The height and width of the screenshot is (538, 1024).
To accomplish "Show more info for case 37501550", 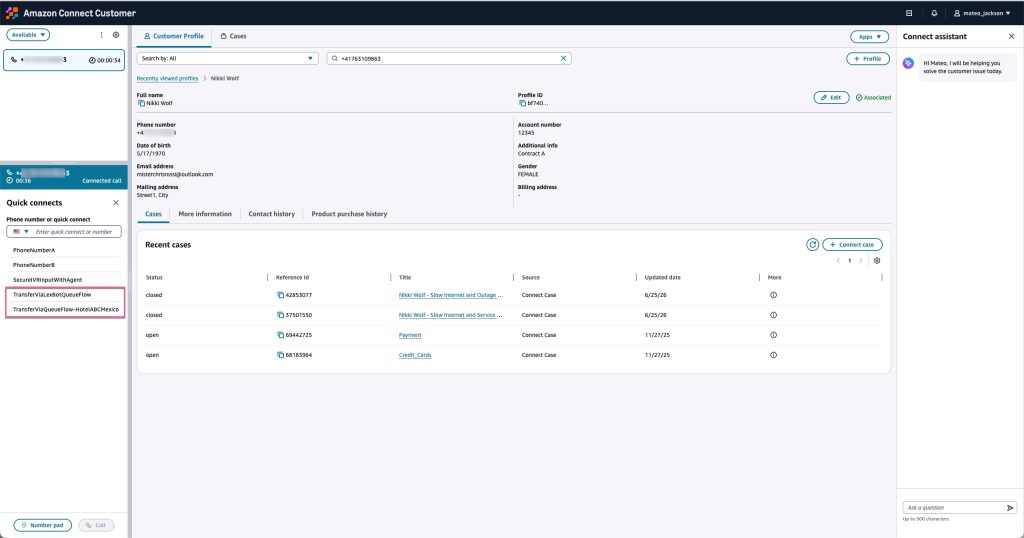I will click(773, 315).
